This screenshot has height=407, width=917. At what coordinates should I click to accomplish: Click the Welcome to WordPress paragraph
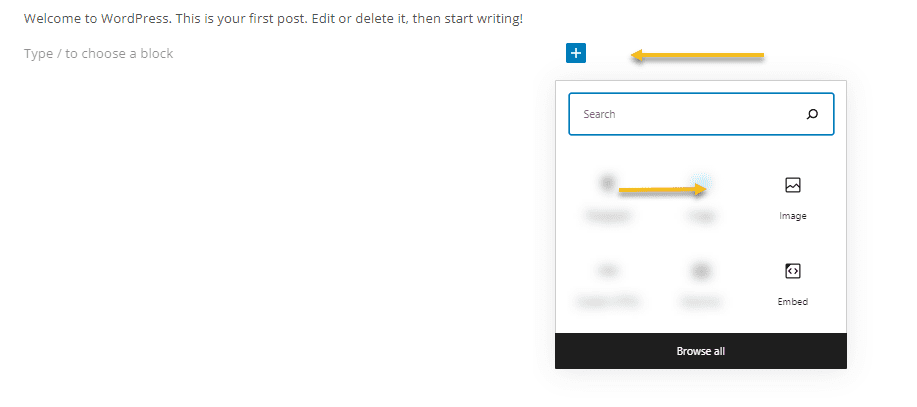273,19
